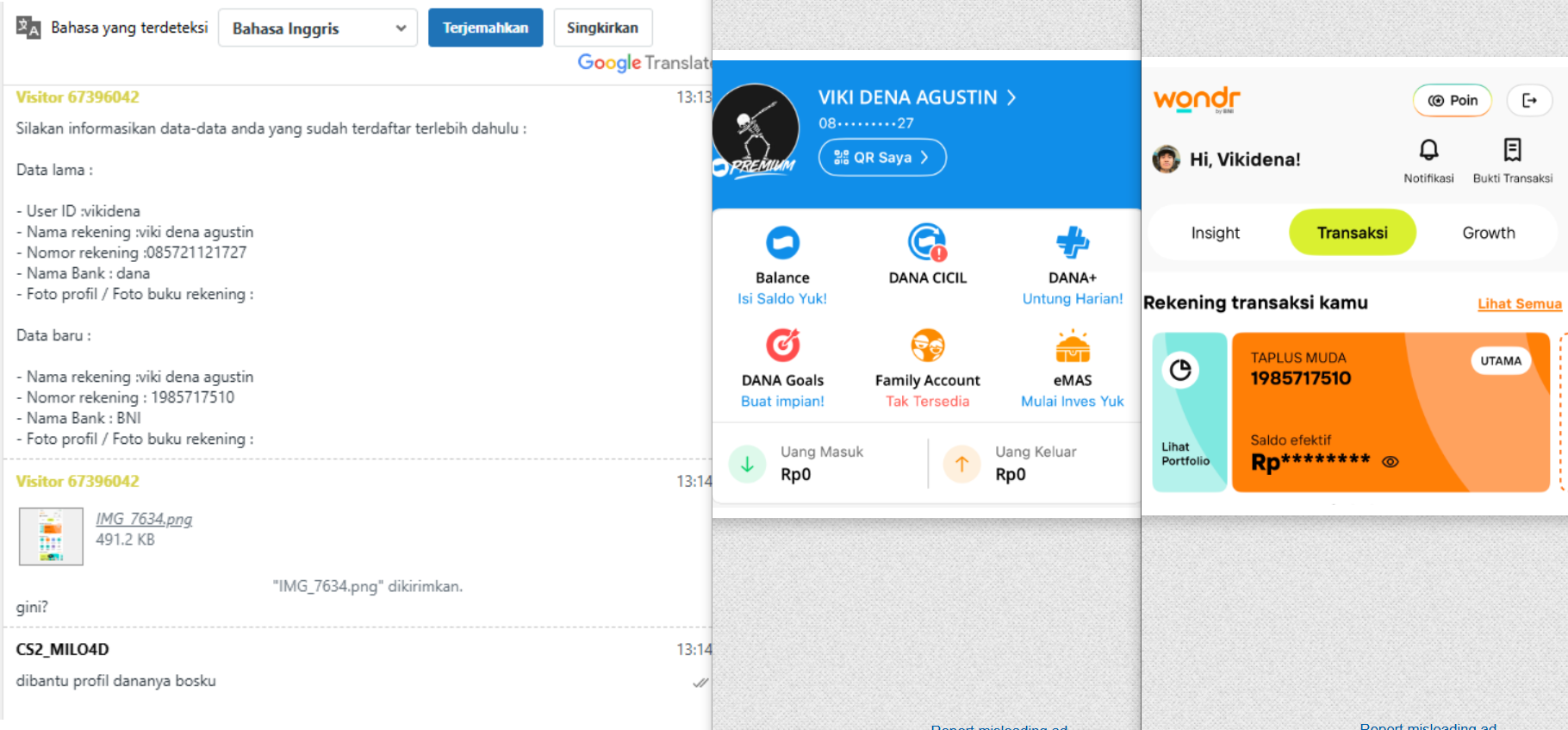Click the Vikidena profile photo in wondr
The width and height of the screenshot is (1568, 730).
[1167, 159]
